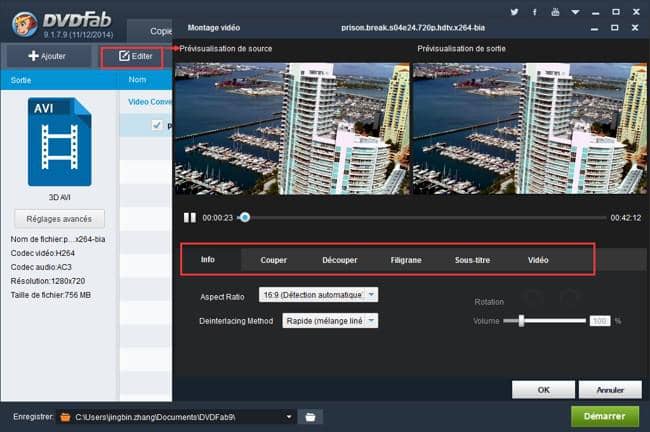Select the AVI output profile icon
The image size is (650, 432).
coord(60,142)
